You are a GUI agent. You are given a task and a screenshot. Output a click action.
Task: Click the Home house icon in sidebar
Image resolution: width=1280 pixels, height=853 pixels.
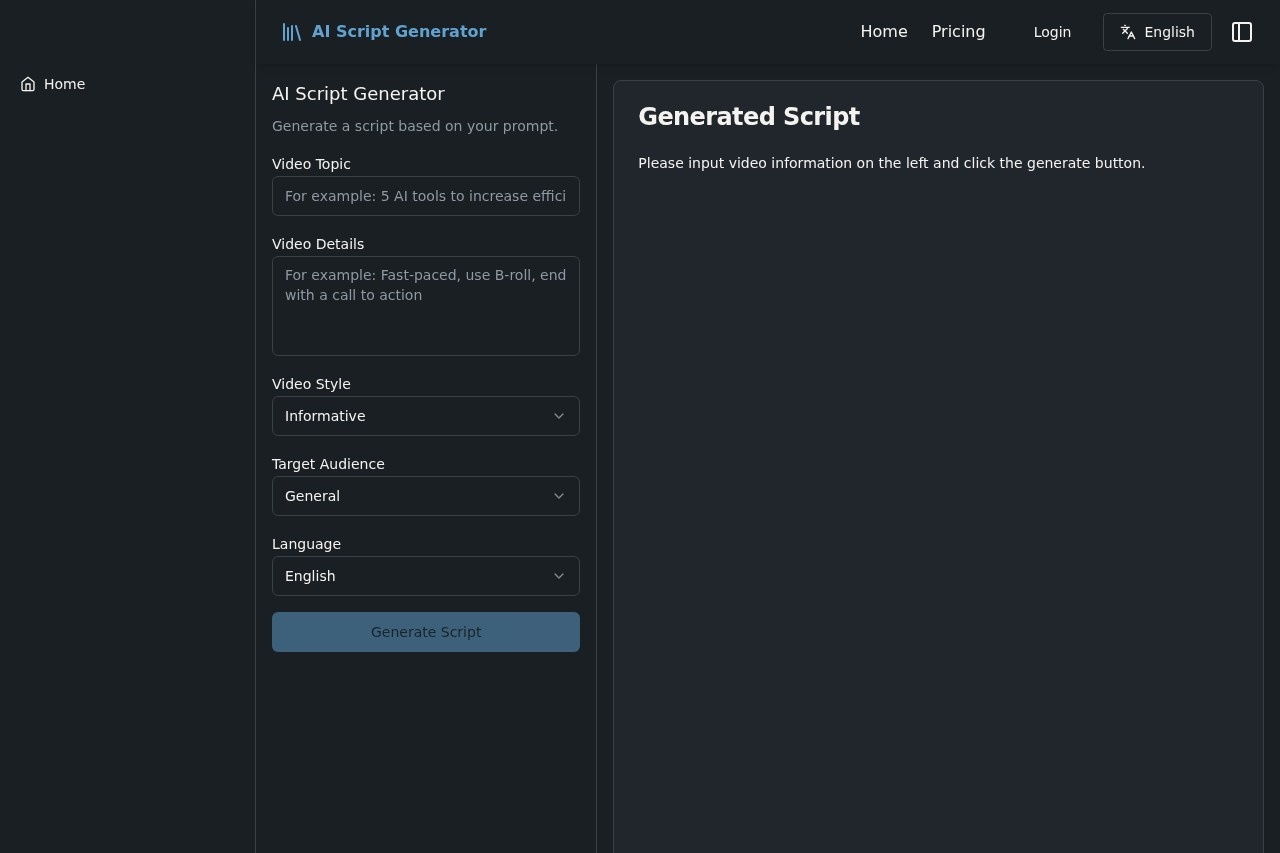[27, 84]
